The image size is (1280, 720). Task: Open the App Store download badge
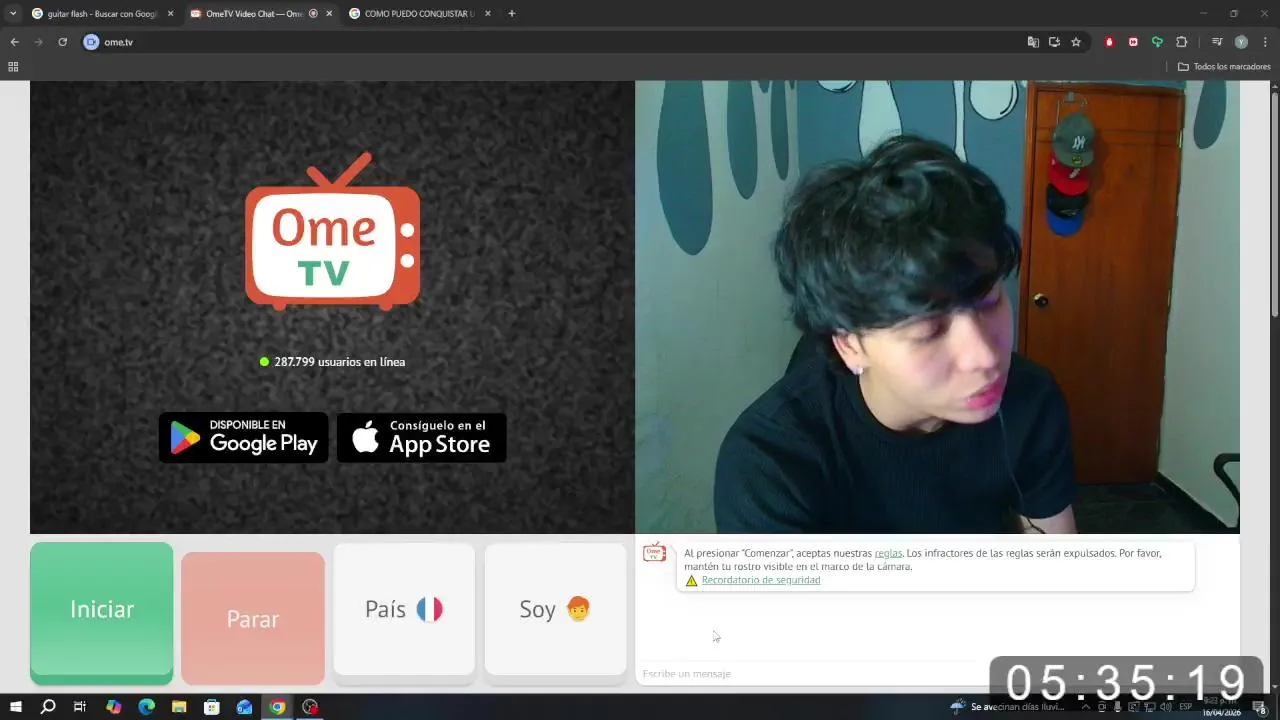pyautogui.click(x=421, y=437)
